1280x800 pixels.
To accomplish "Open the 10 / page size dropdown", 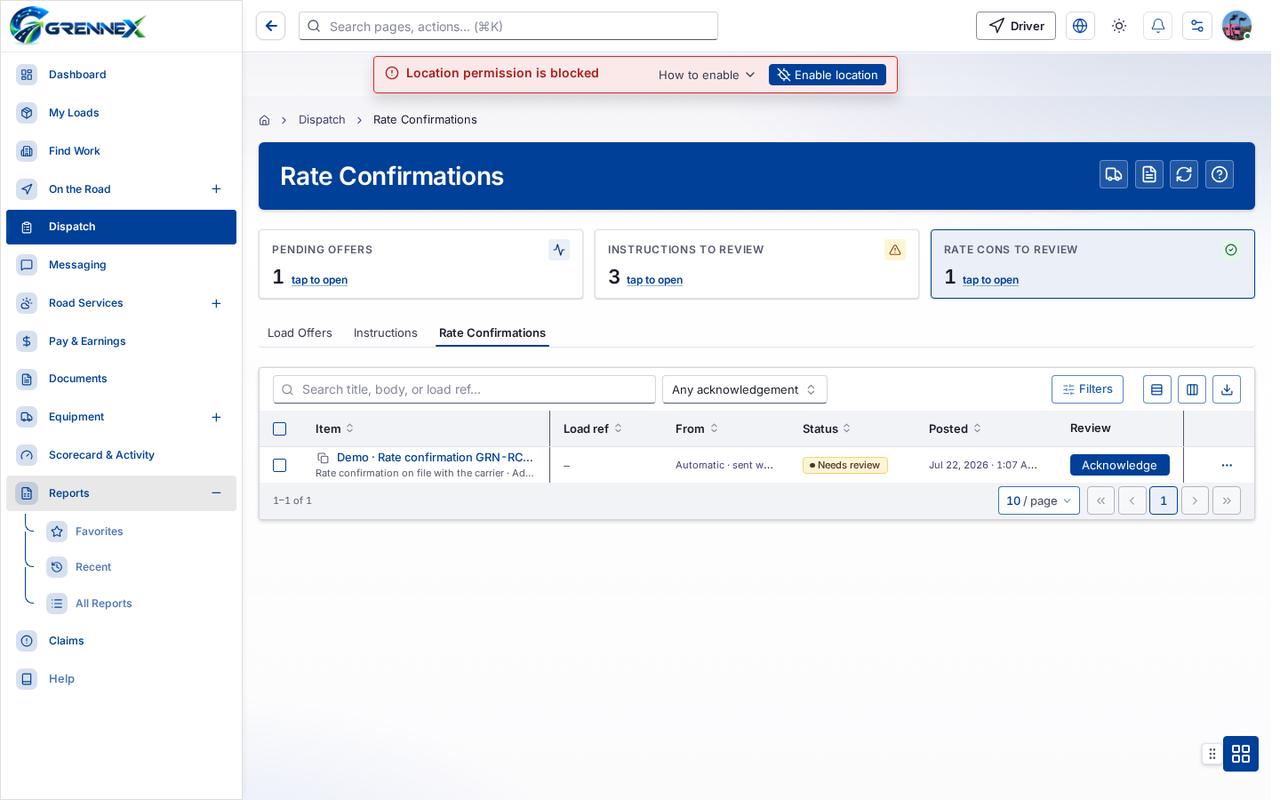I will pos(1038,500).
